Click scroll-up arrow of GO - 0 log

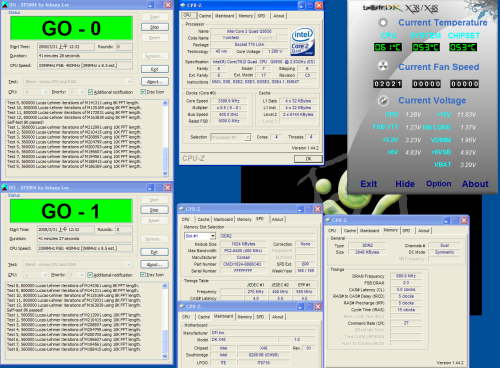pyautogui.click(x=165, y=103)
